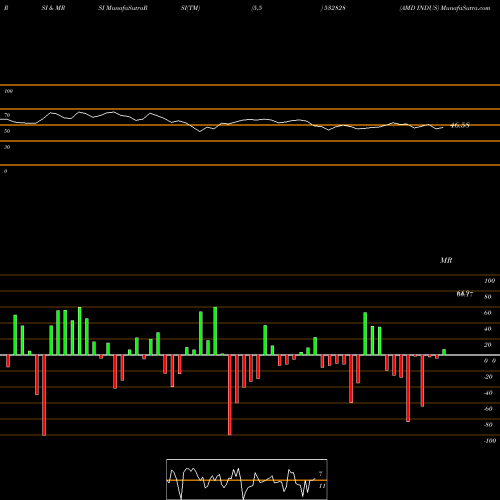Click the 'SI(TM)' header text
This screenshot has height=500, width=500.
pos(190,8)
